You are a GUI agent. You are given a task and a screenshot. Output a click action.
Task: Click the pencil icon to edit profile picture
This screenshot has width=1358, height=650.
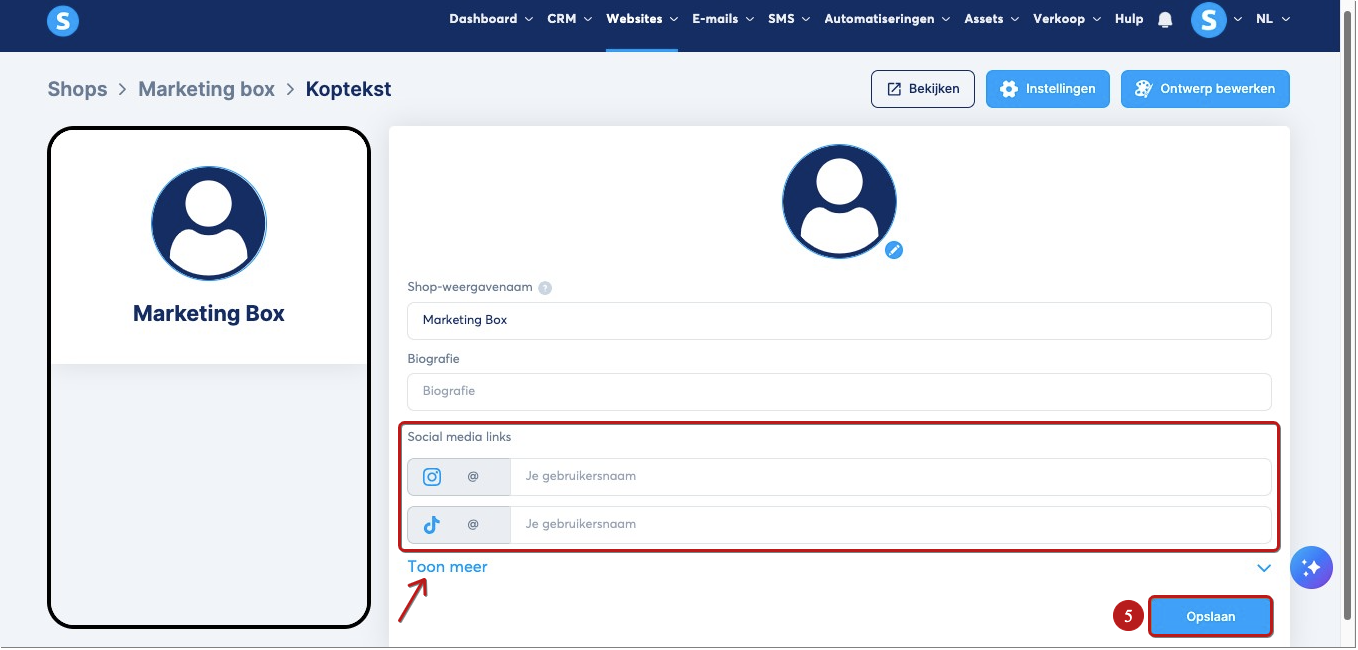[894, 250]
